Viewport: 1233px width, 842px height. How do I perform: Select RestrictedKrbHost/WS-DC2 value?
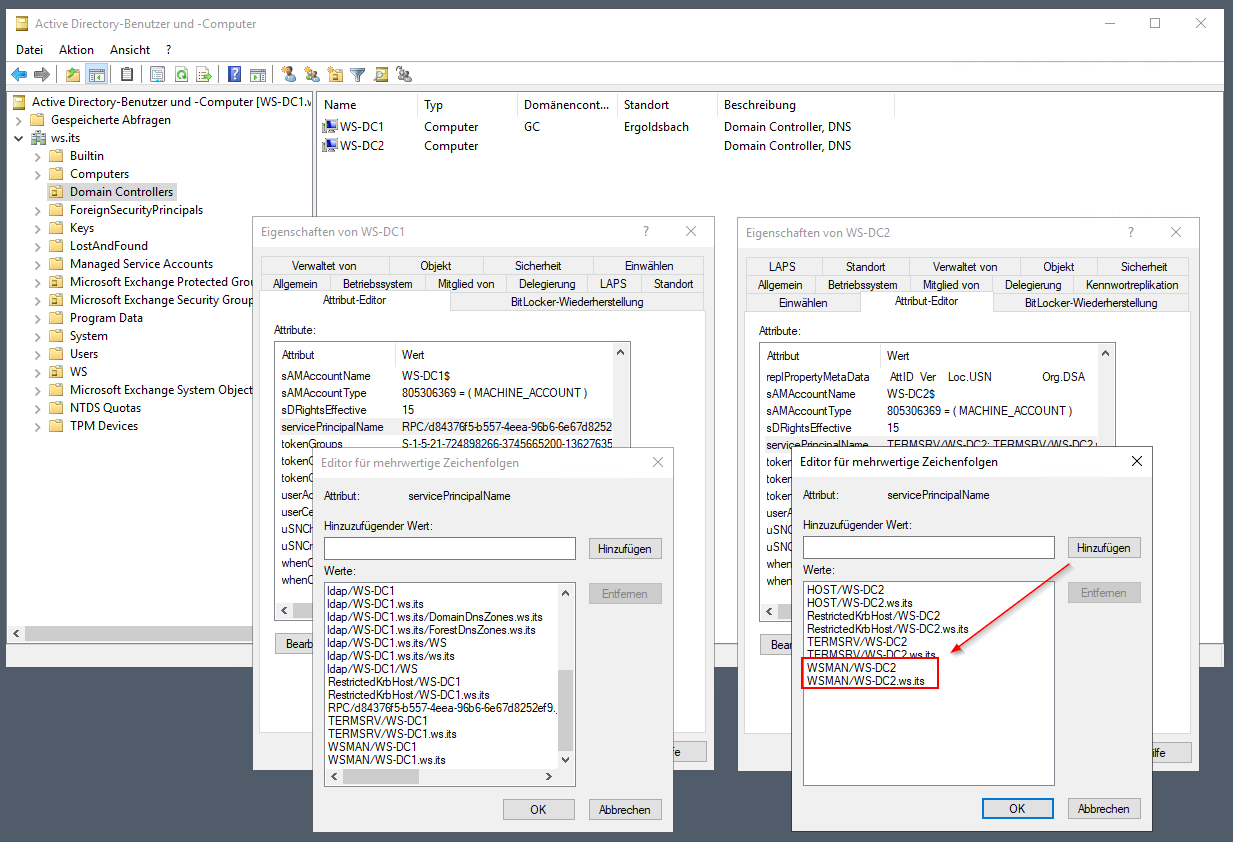tap(873, 616)
